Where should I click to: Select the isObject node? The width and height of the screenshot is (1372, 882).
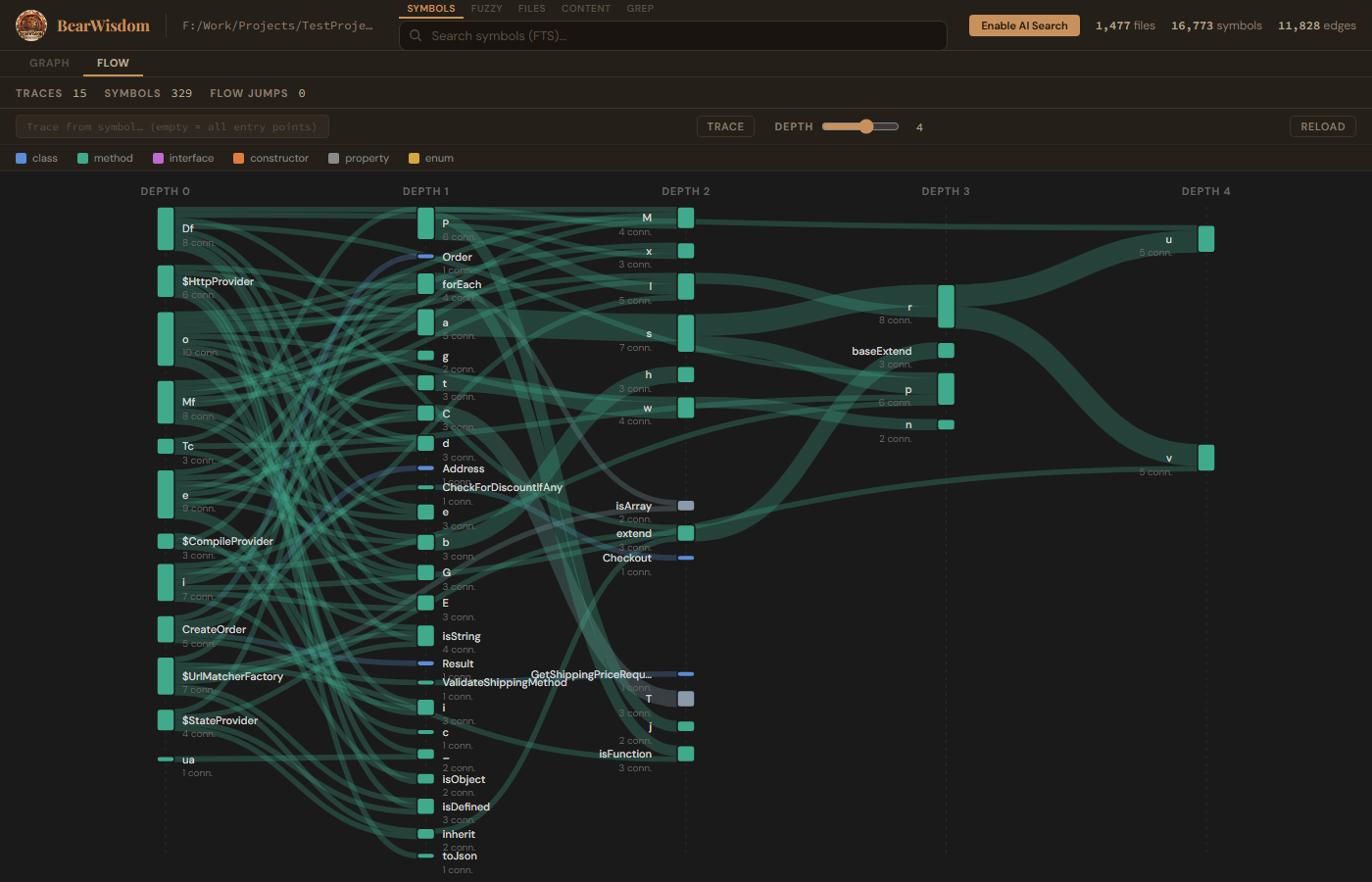click(425, 779)
